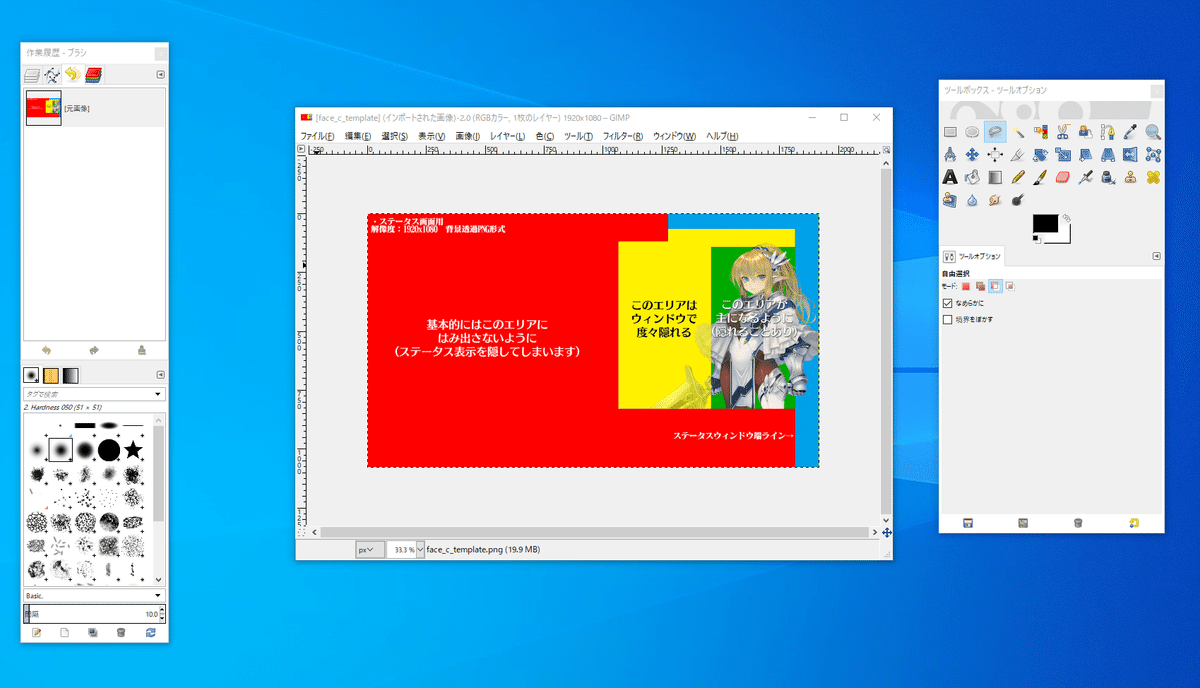Select the Perspective Clone tool
1200x688 pixels.
(950, 200)
